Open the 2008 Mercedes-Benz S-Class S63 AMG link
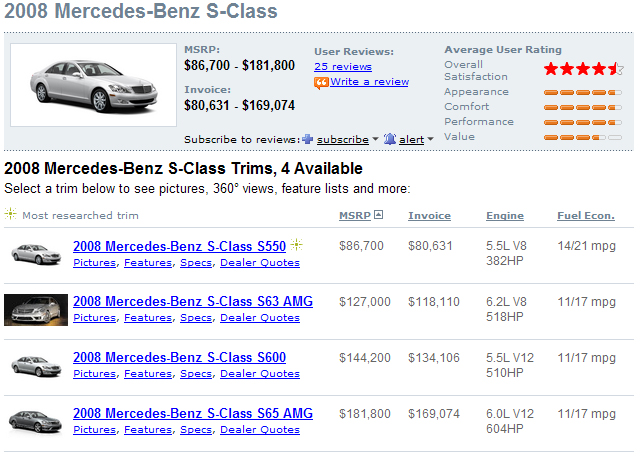The height and width of the screenshot is (456, 640). (193, 301)
